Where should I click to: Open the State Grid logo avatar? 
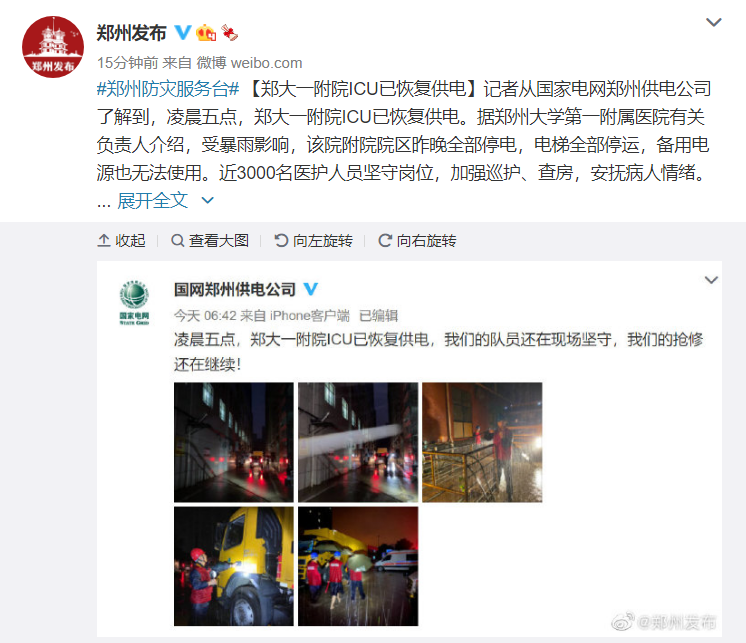(134, 302)
